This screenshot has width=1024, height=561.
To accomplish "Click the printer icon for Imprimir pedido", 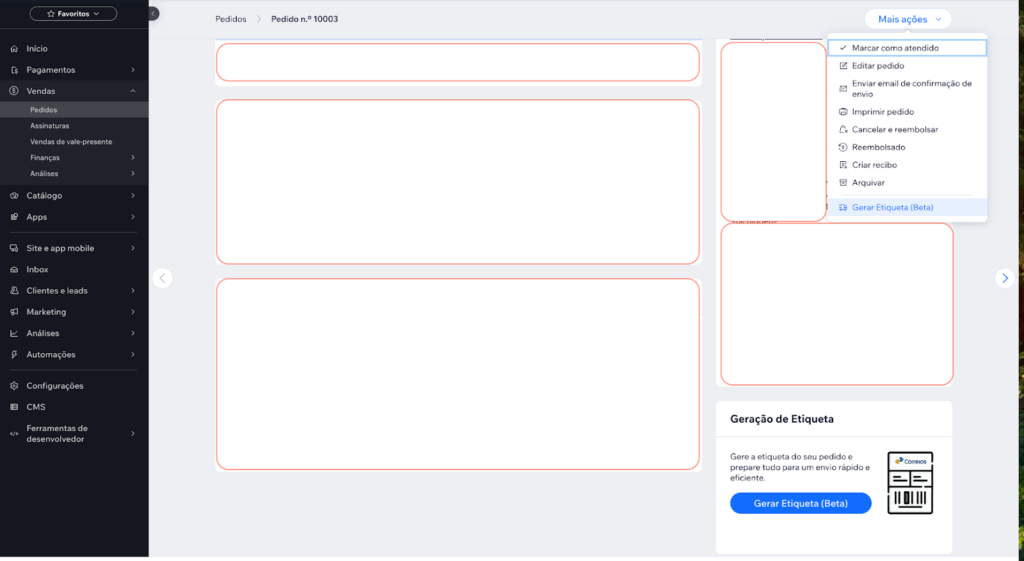I will pos(843,112).
